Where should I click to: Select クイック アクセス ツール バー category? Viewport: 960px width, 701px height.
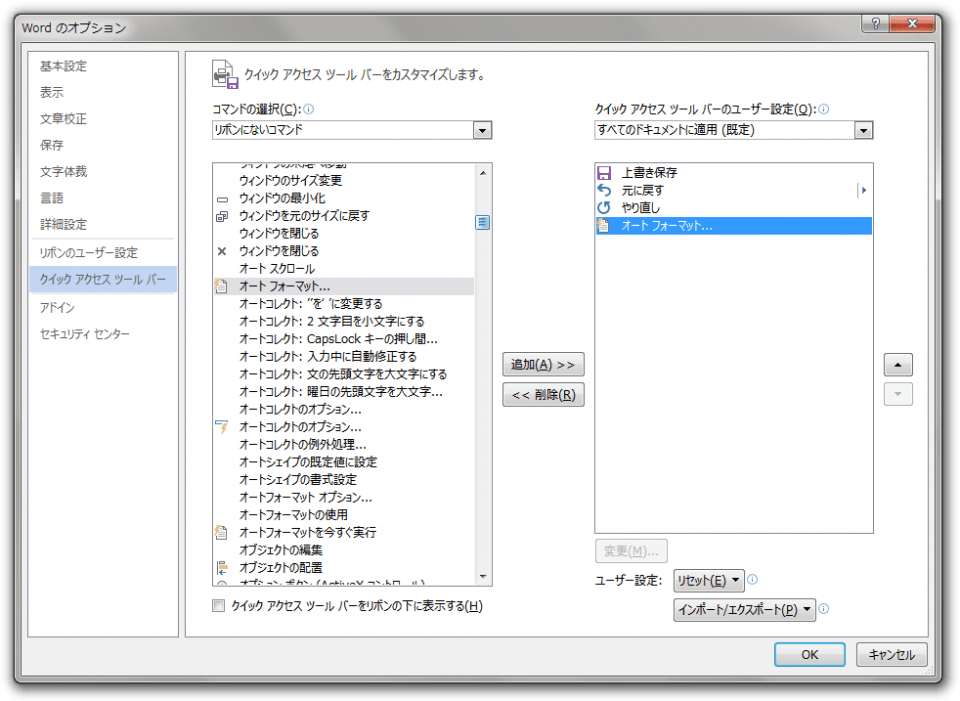(x=103, y=279)
